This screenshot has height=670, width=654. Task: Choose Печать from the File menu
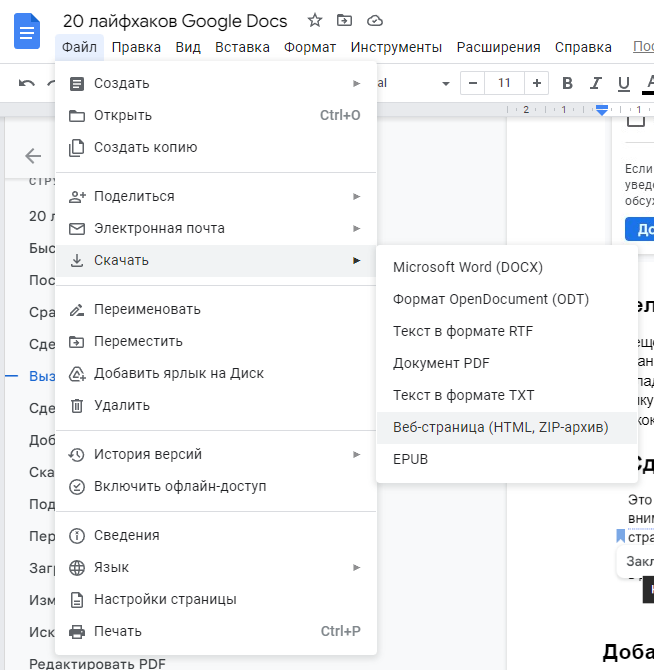(216, 632)
